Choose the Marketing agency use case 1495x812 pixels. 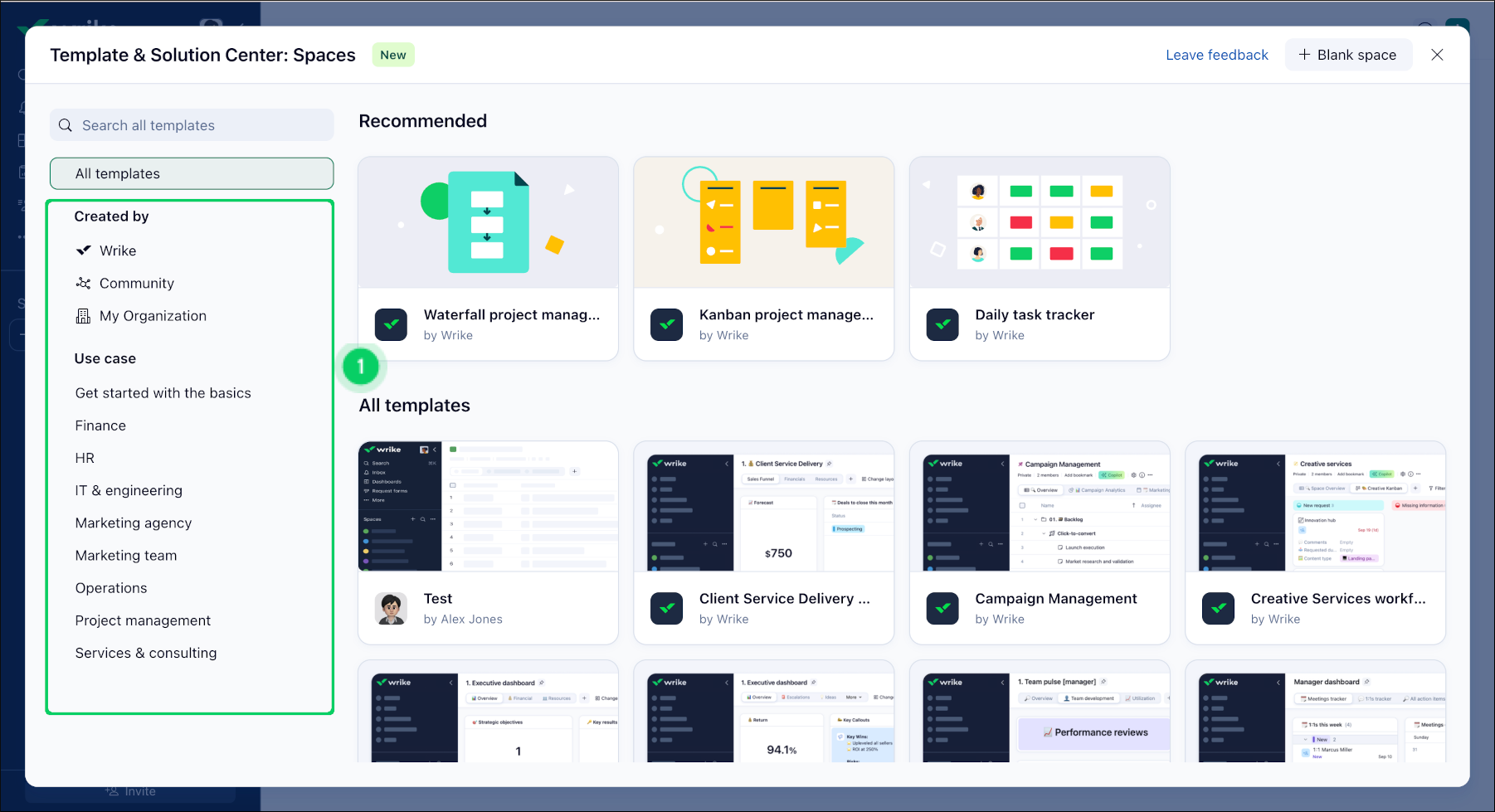pos(134,523)
